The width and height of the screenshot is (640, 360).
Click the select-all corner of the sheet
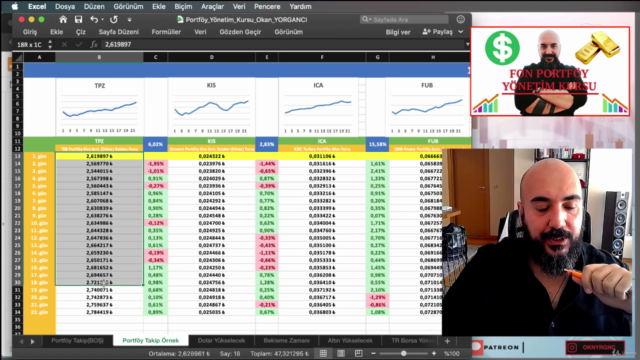point(18,57)
